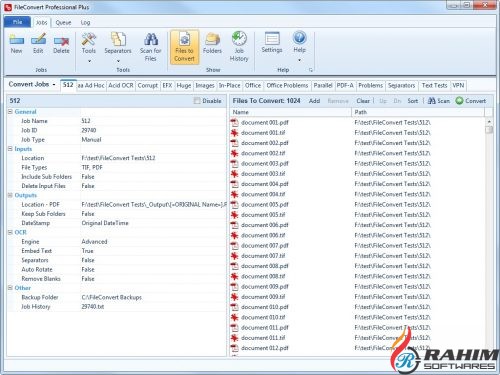Select the PDF icon for document001.pdf
The width and height of the screenshot is (500, 375).
coord(235,123)
